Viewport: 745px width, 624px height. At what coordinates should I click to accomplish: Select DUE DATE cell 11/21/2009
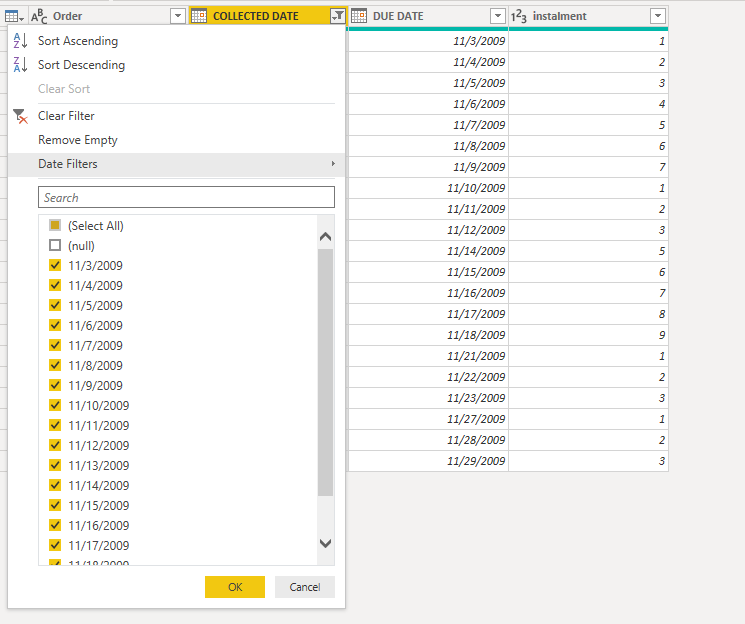429,356
